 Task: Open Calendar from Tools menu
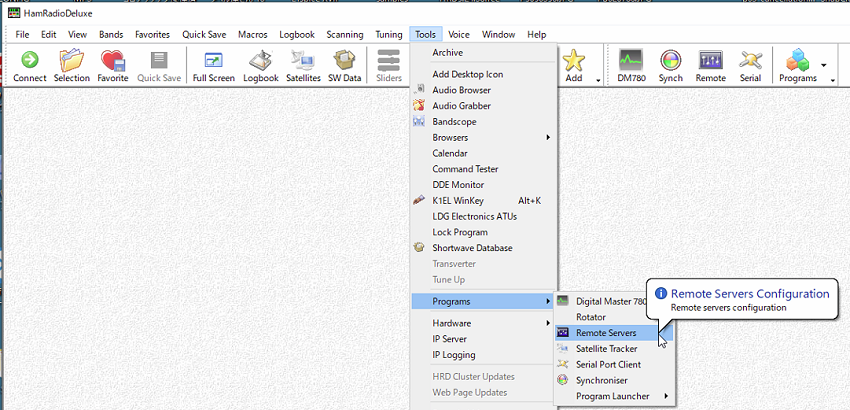coord(484,153)
